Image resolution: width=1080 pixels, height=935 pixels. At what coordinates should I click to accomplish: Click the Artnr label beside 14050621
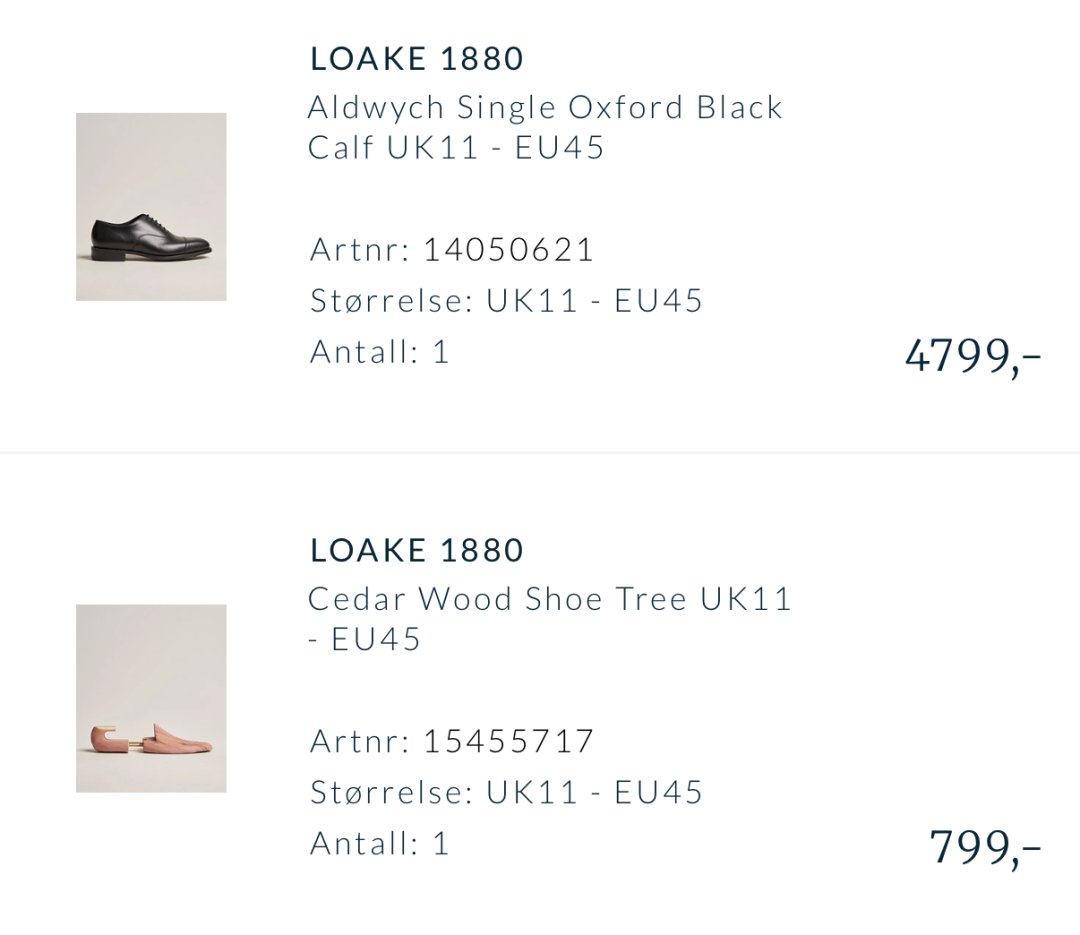click(359, 249)
